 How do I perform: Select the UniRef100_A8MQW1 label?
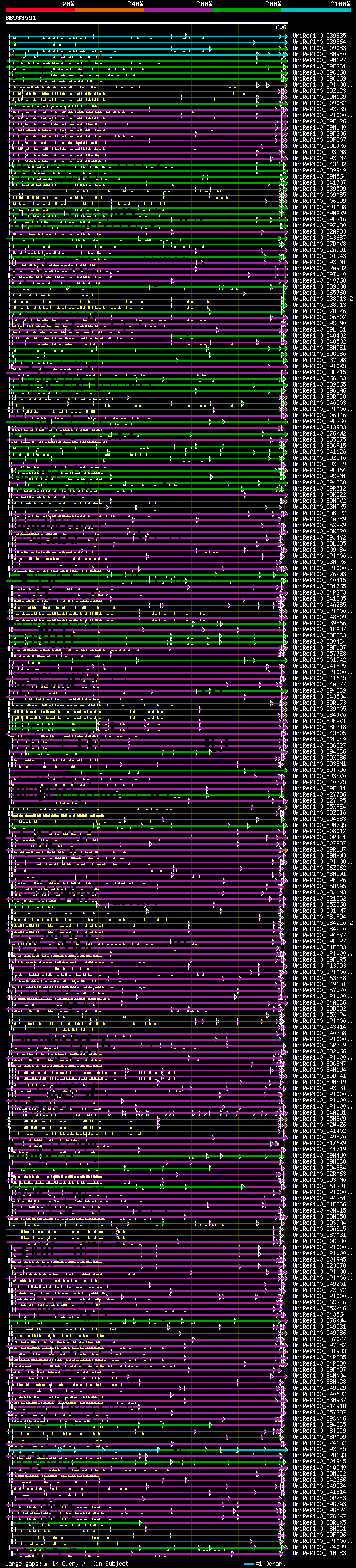click(319, 873)
